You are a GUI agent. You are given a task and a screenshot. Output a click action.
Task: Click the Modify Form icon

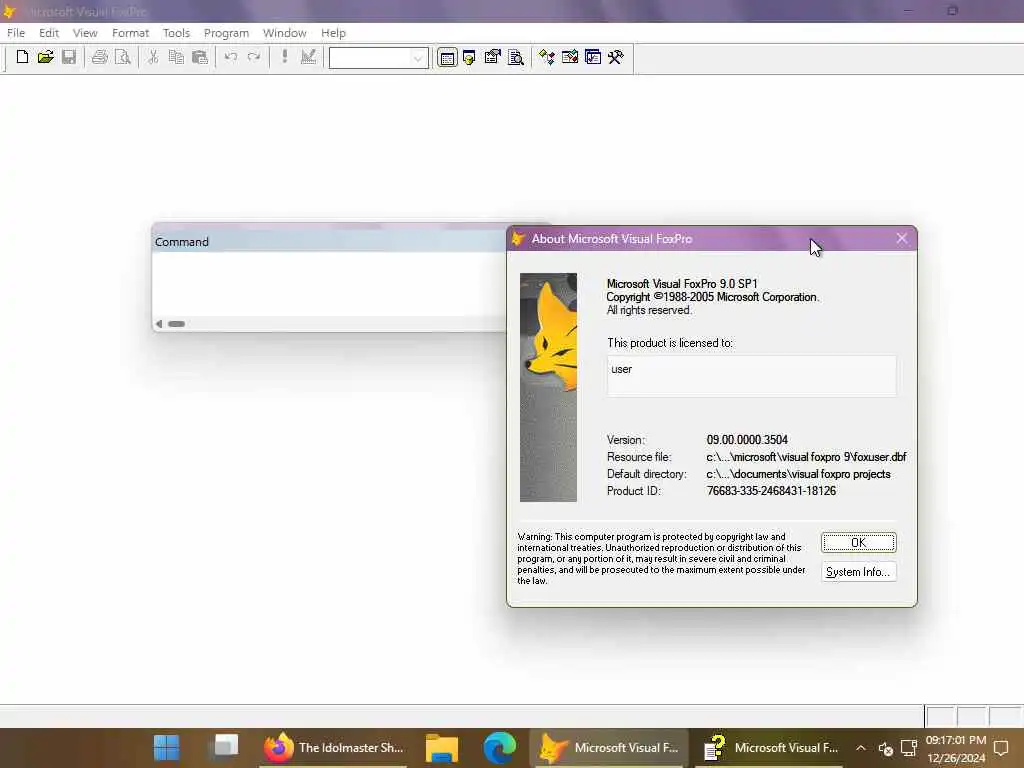tap(308, 57)
